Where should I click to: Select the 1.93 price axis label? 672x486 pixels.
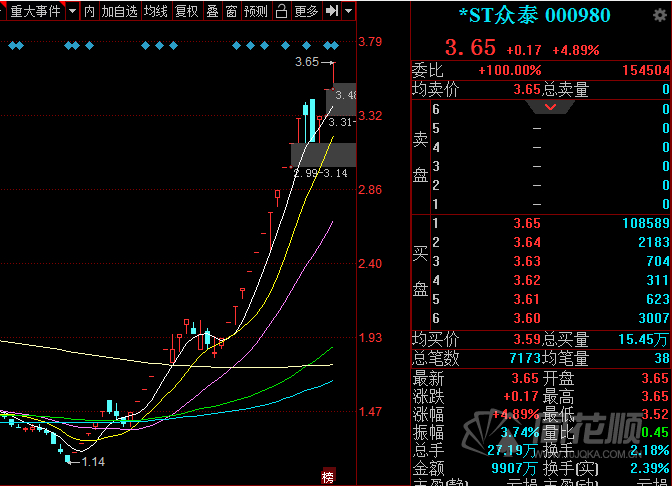click(x=370, y=338)
